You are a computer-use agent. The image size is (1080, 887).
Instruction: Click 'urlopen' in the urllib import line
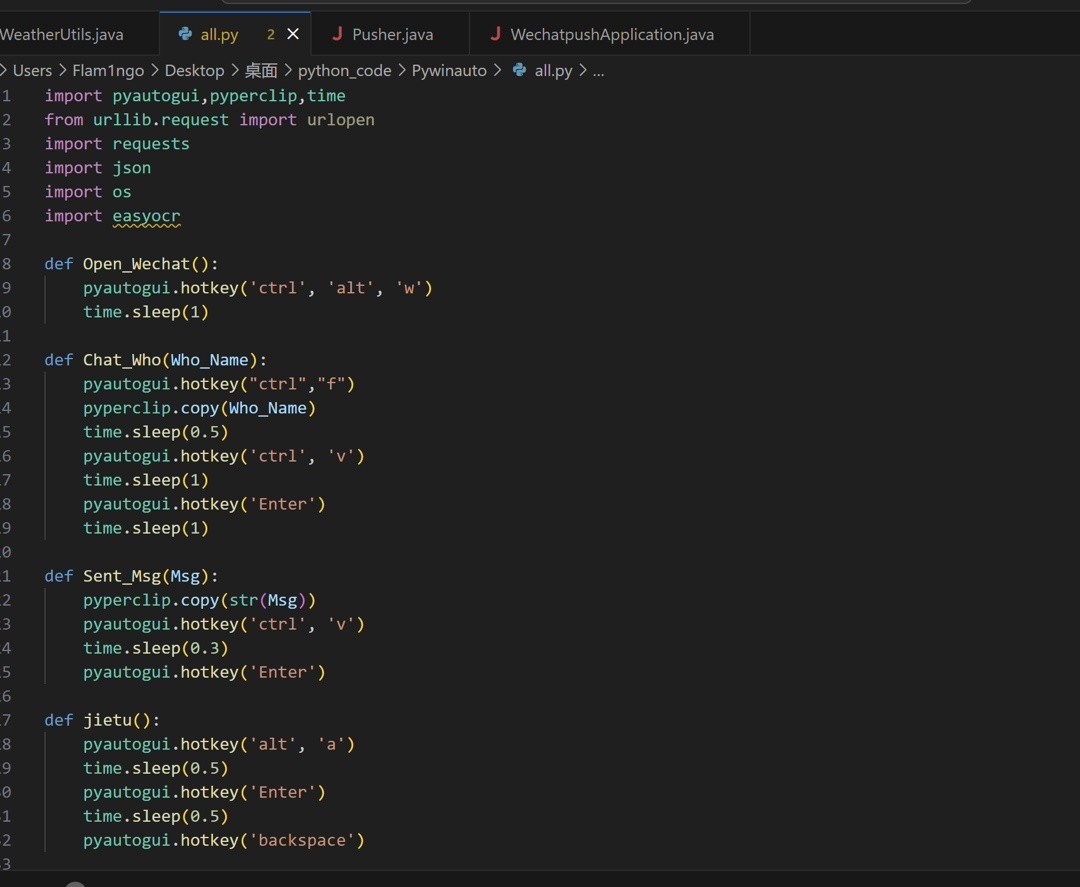341,120
